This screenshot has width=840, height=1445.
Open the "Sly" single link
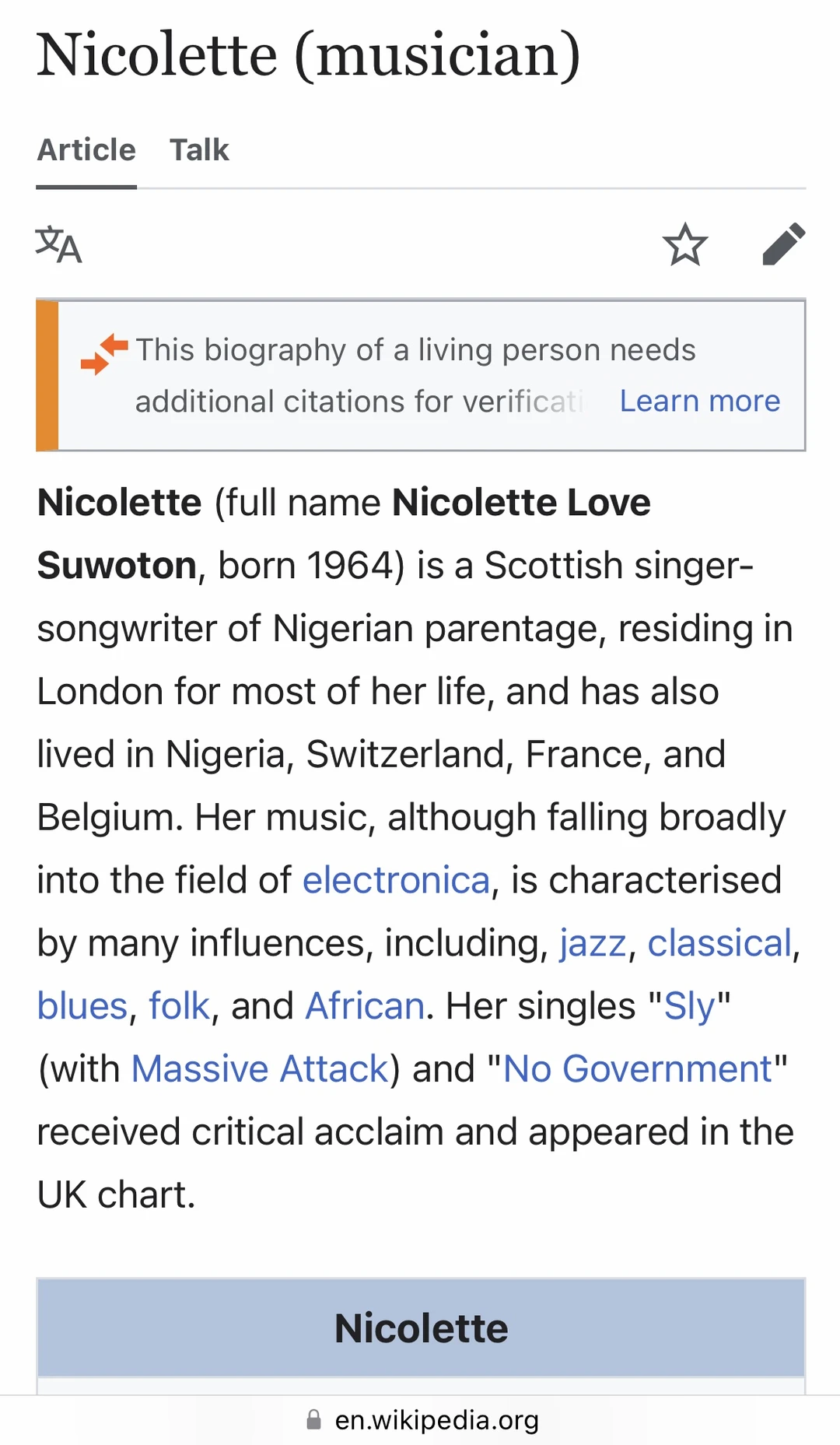[689, 1006]
